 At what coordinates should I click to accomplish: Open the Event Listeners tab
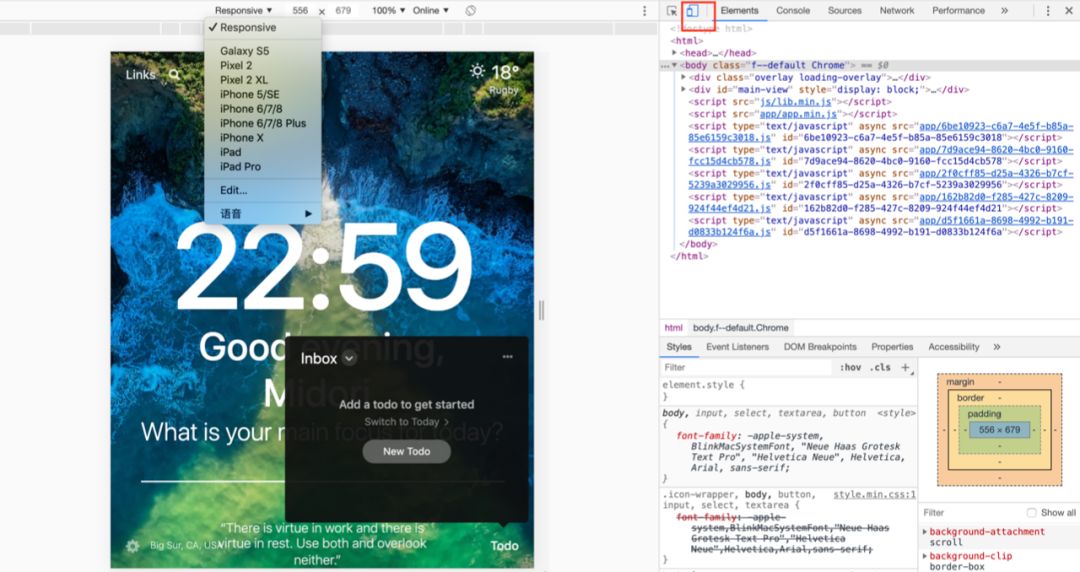[737, 347]
